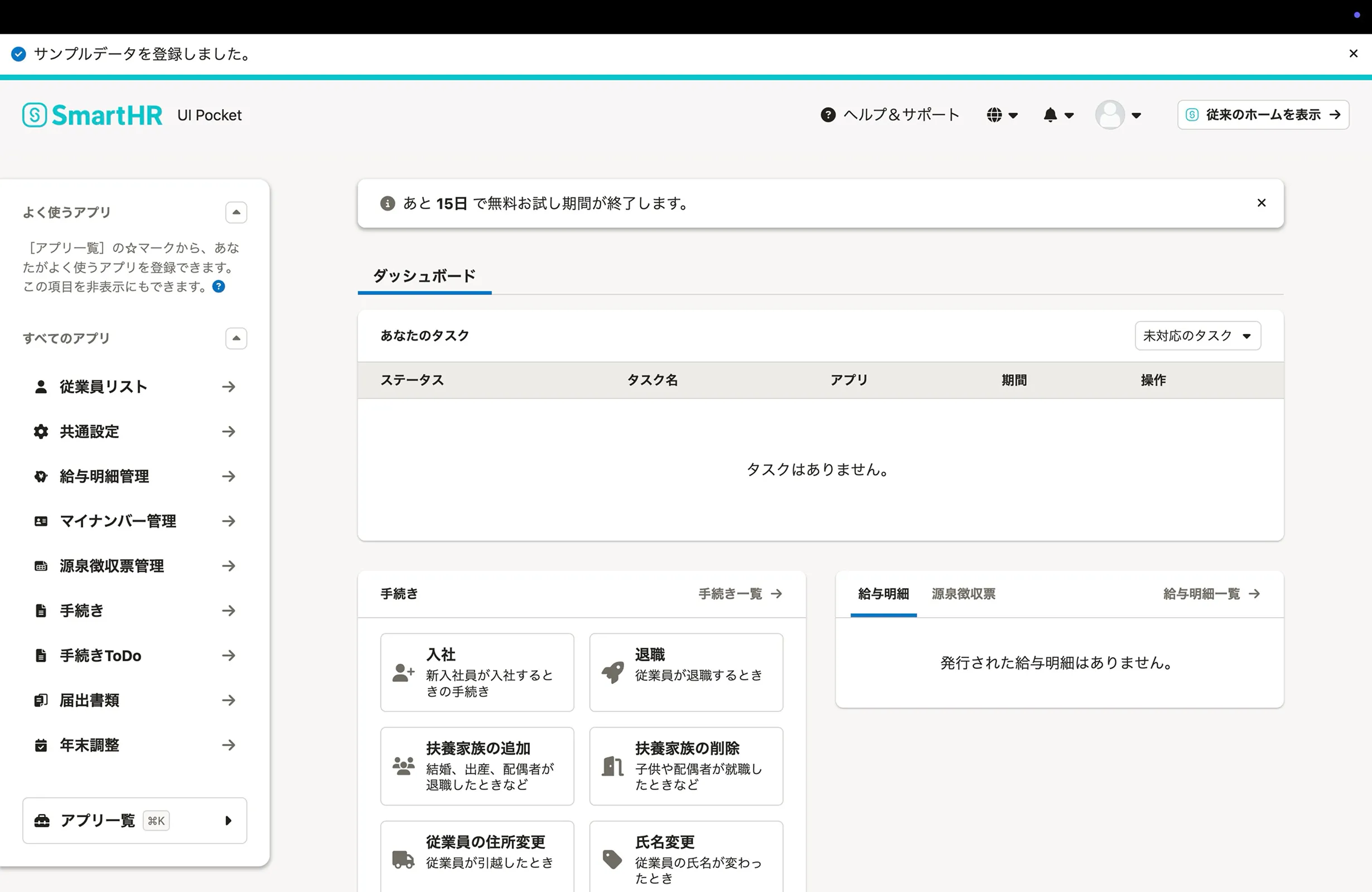The height and width of the screenshot is (892, 1372).
Task: Click the アプリ一覧 briefcase icon
Action: (41, 820)
